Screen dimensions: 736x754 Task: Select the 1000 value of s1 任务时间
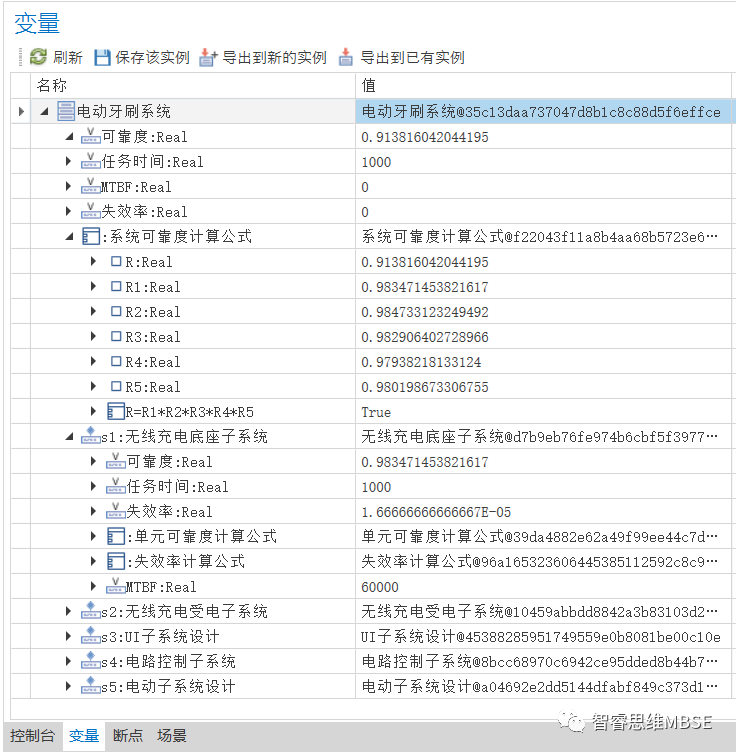[x=376, y=487]
